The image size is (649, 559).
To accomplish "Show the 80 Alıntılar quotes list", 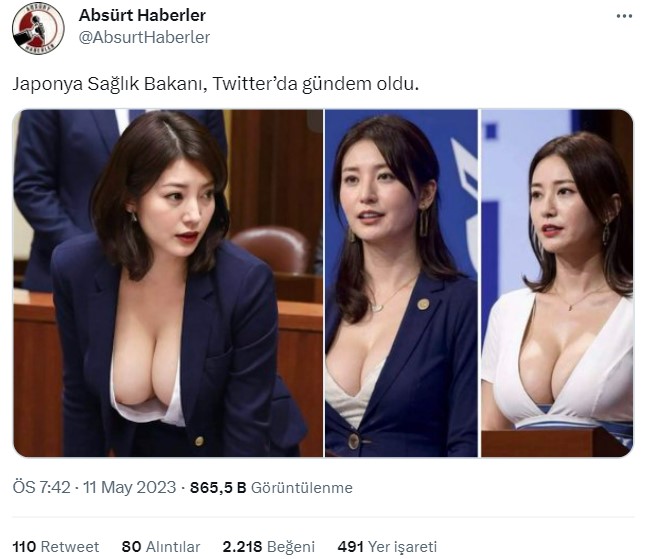I will tap(161, 547).
